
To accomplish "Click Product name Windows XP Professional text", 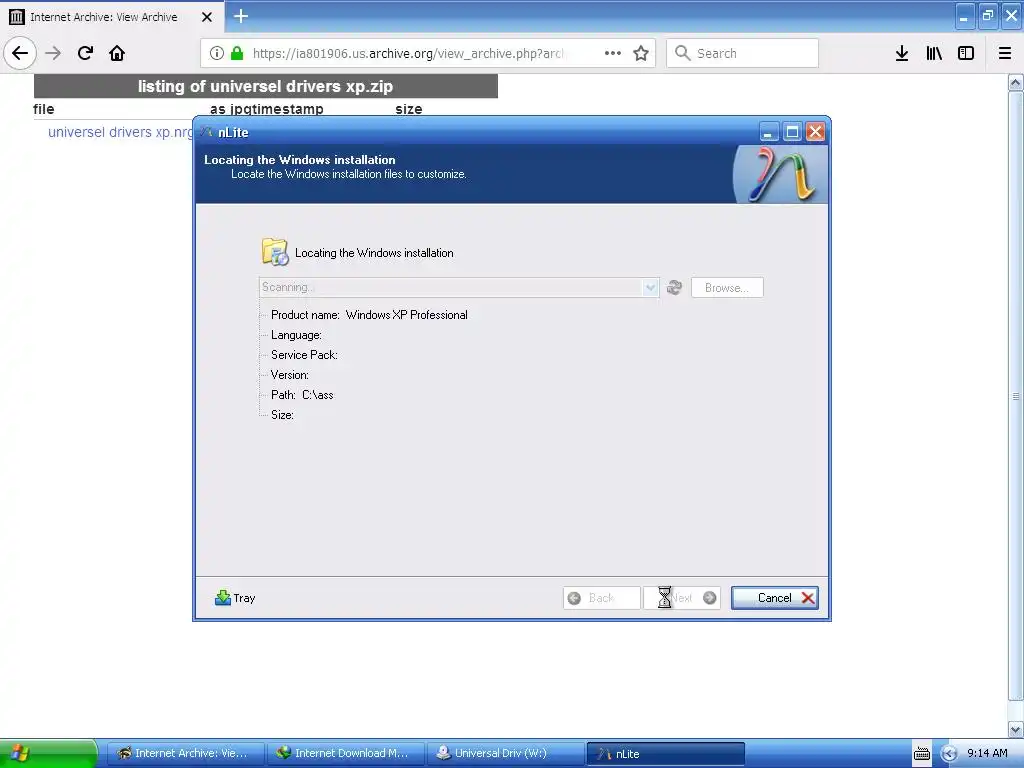I will 369,315.
